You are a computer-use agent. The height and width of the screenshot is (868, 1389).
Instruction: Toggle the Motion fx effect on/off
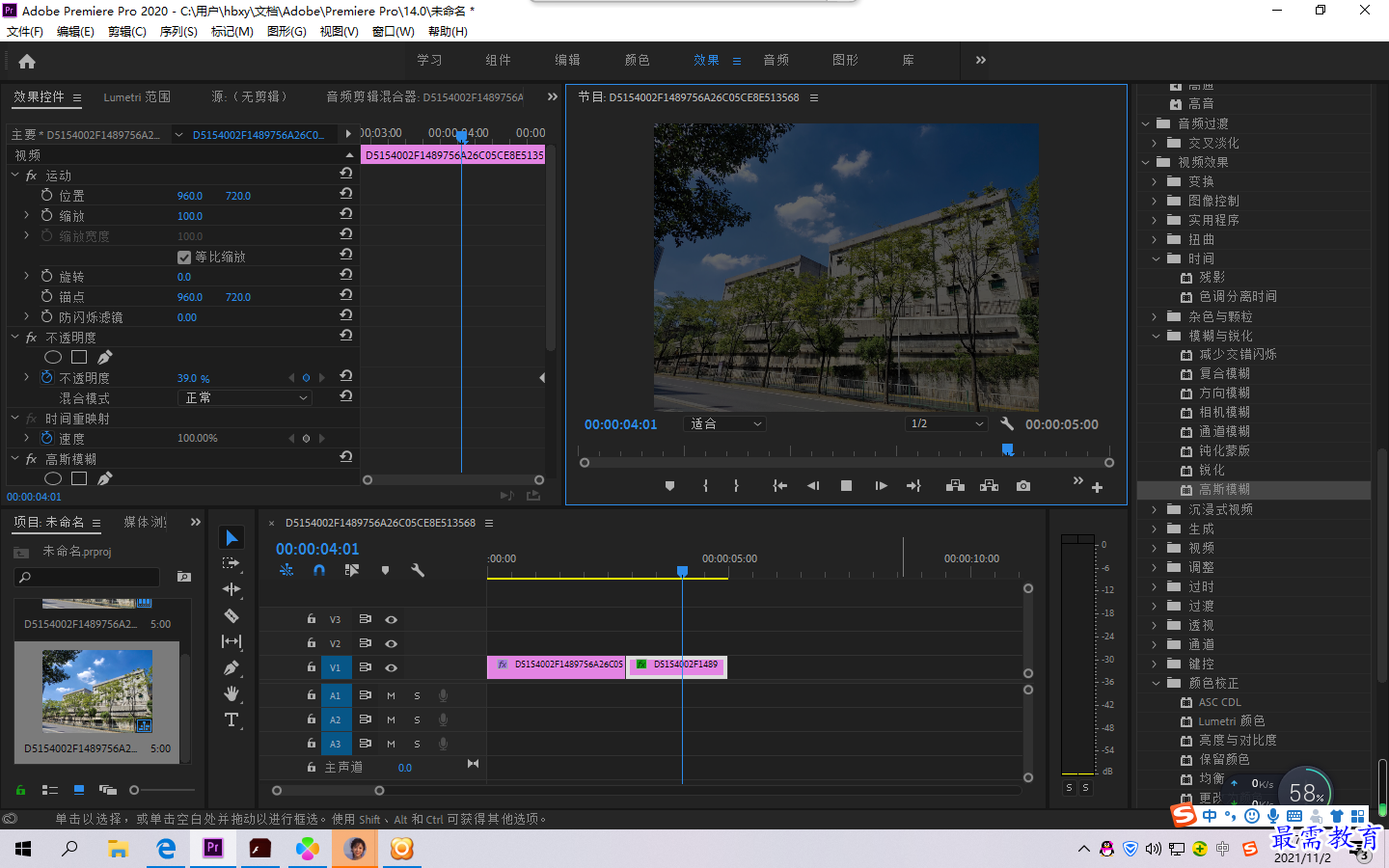click(31, 176)
